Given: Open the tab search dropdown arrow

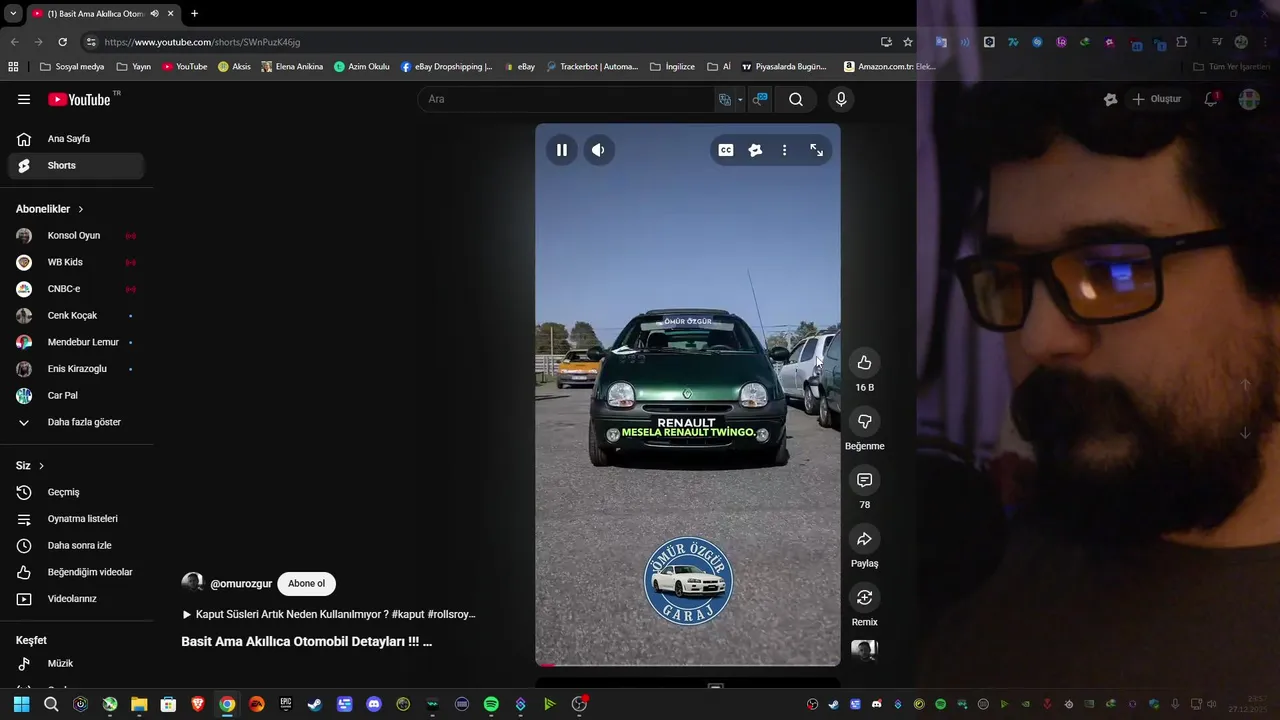Looking at the screenshot, I should tap(12, 14).
